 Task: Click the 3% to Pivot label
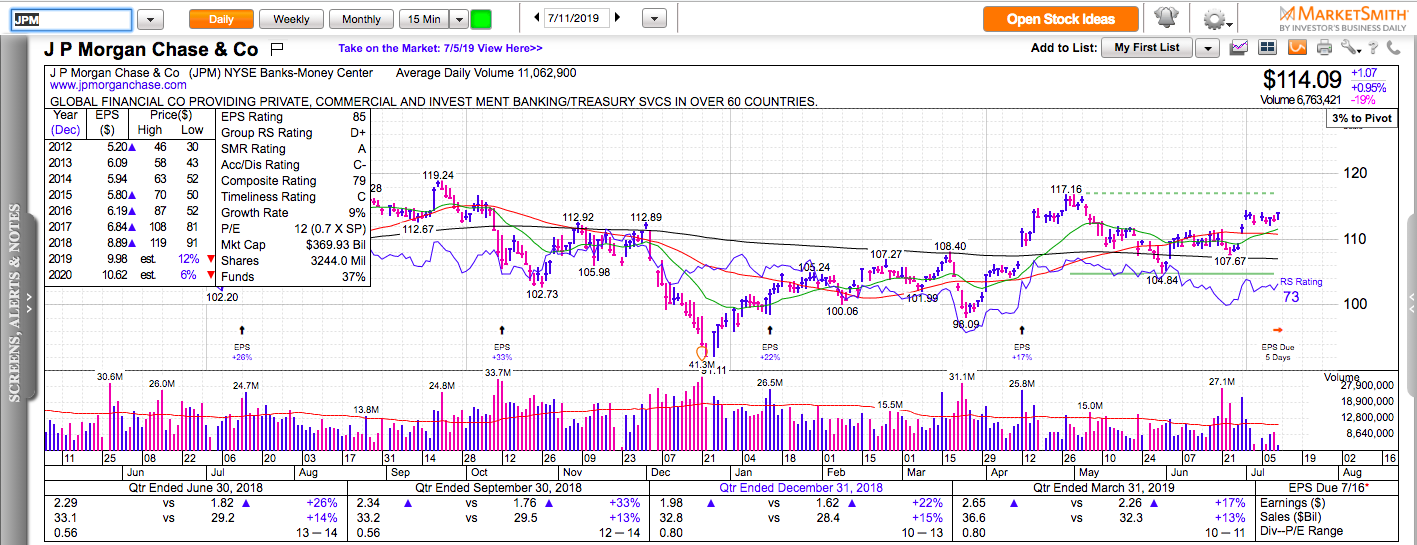[1362, 118]
